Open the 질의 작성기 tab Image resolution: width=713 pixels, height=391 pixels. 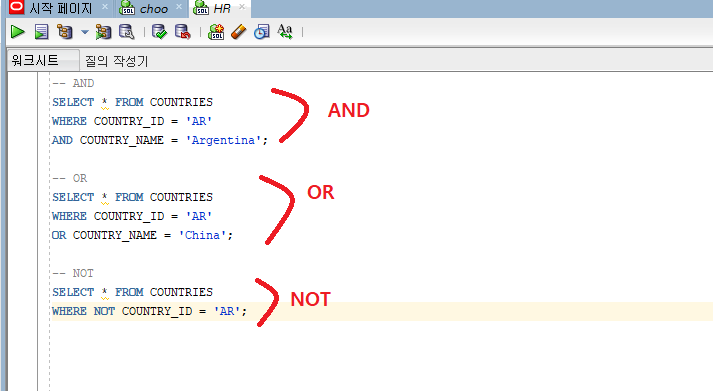pyautogui.click(x=116, y=60)
